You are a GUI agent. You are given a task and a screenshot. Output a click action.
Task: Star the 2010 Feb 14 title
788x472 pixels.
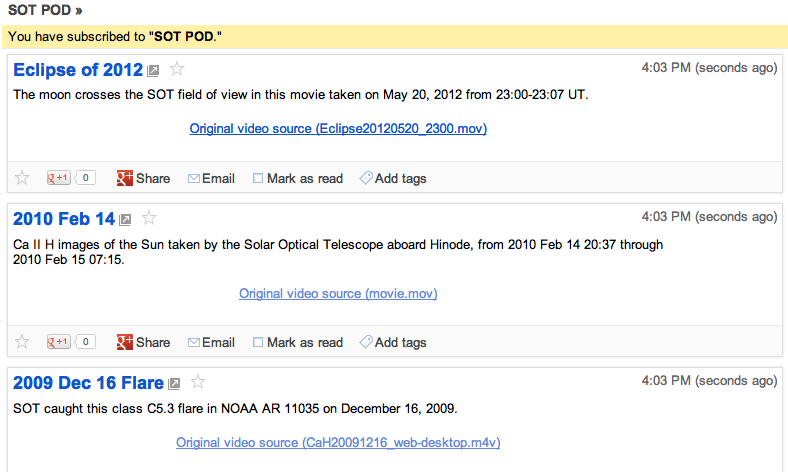tap(149, 218)
